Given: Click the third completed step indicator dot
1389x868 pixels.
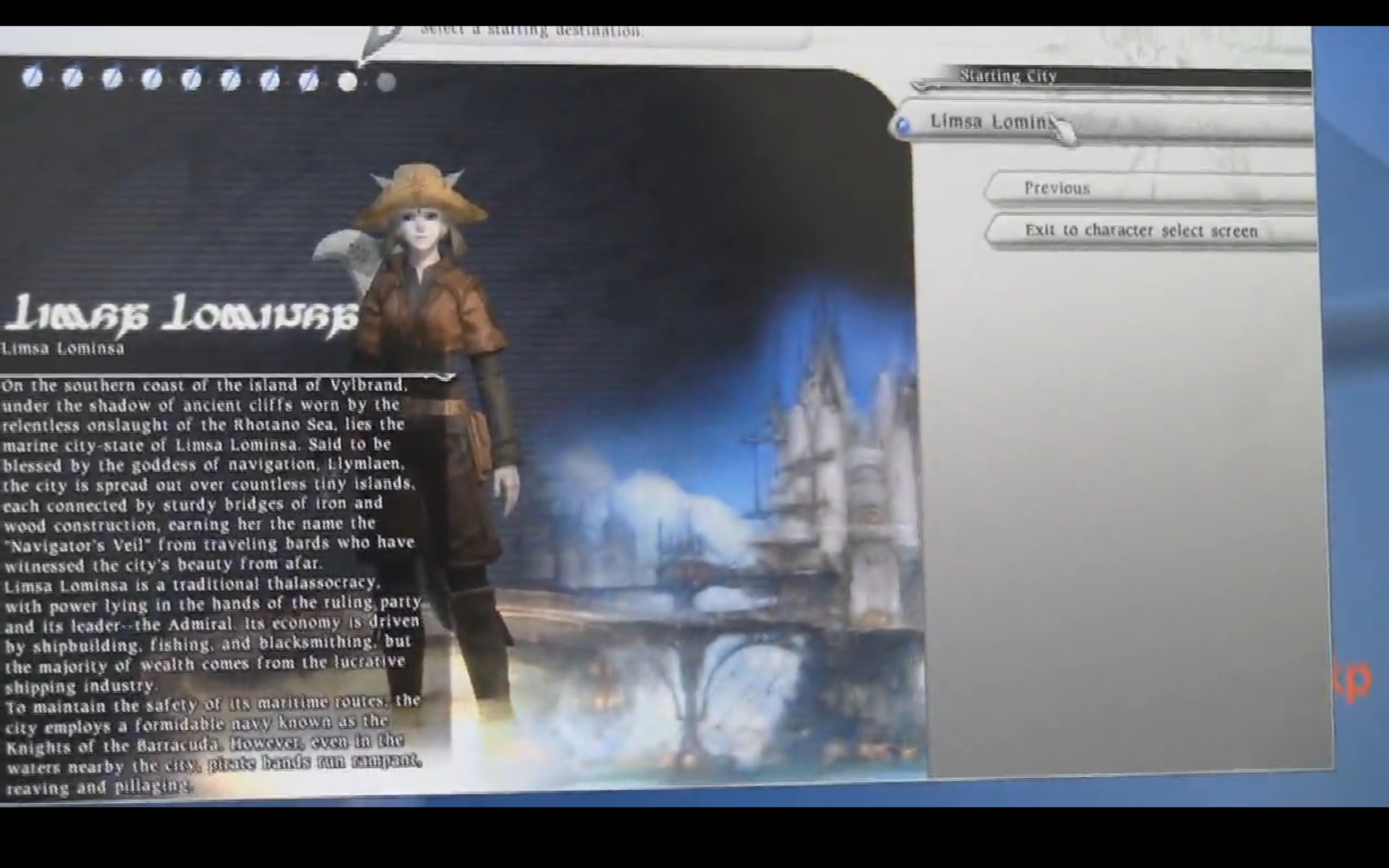Looking at the screenshot, I should pyautogui.click(x=112, y=78).
